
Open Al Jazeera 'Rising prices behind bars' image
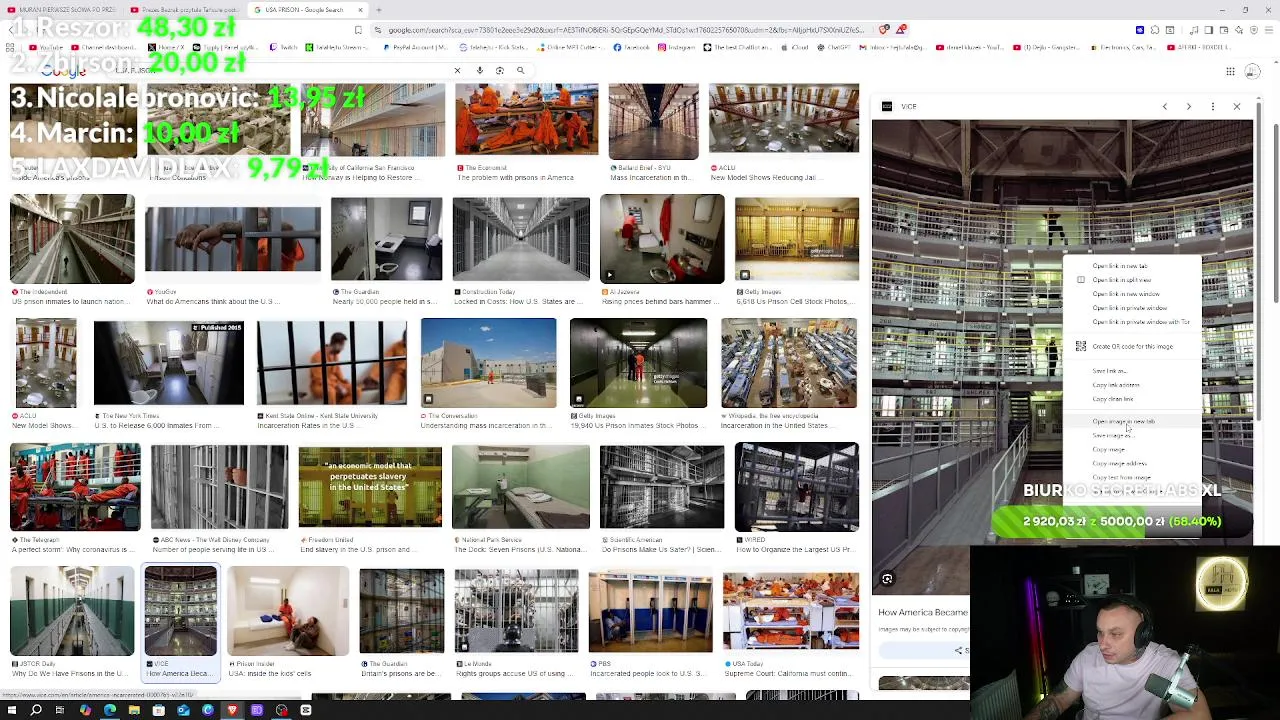pos(662,240)
